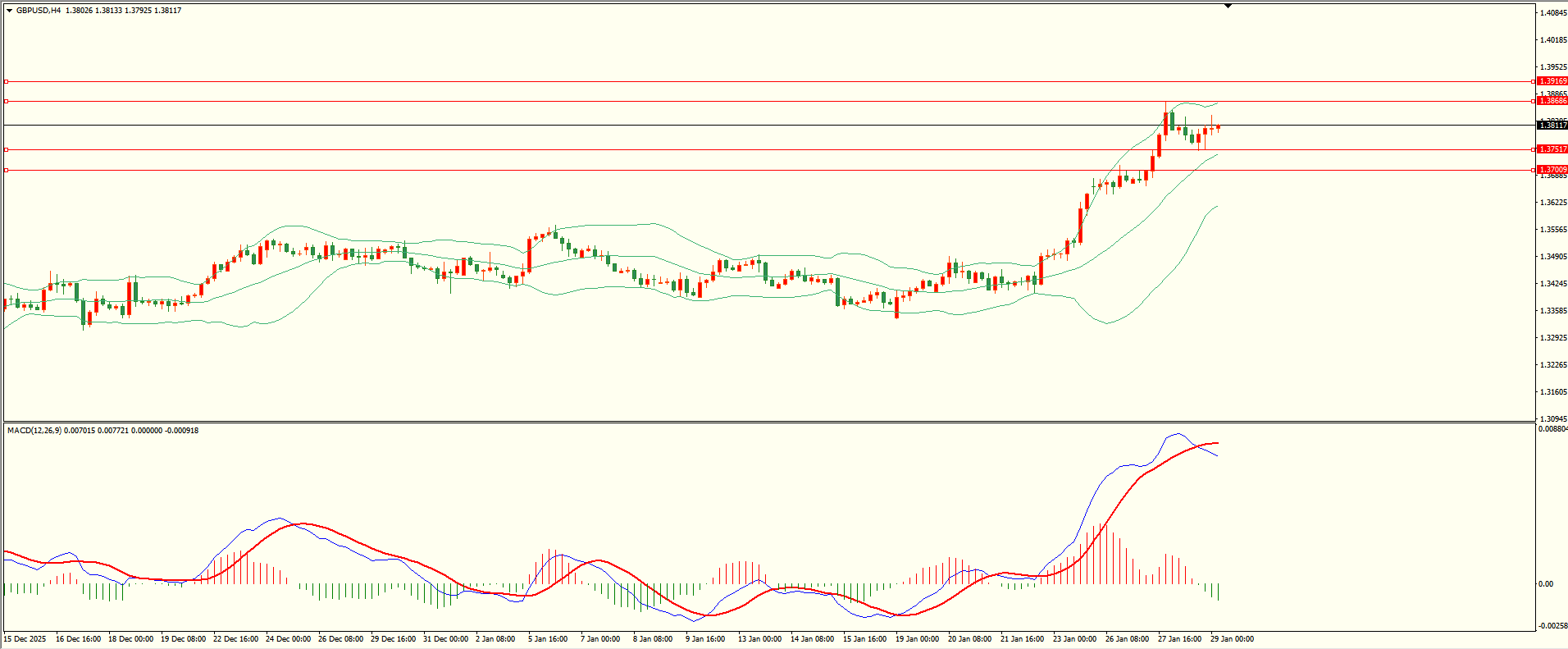Select left handle of the 1.39169 line
Image resolution: width=1568 pixels, height=649 pixels.
tap(7, 81)
